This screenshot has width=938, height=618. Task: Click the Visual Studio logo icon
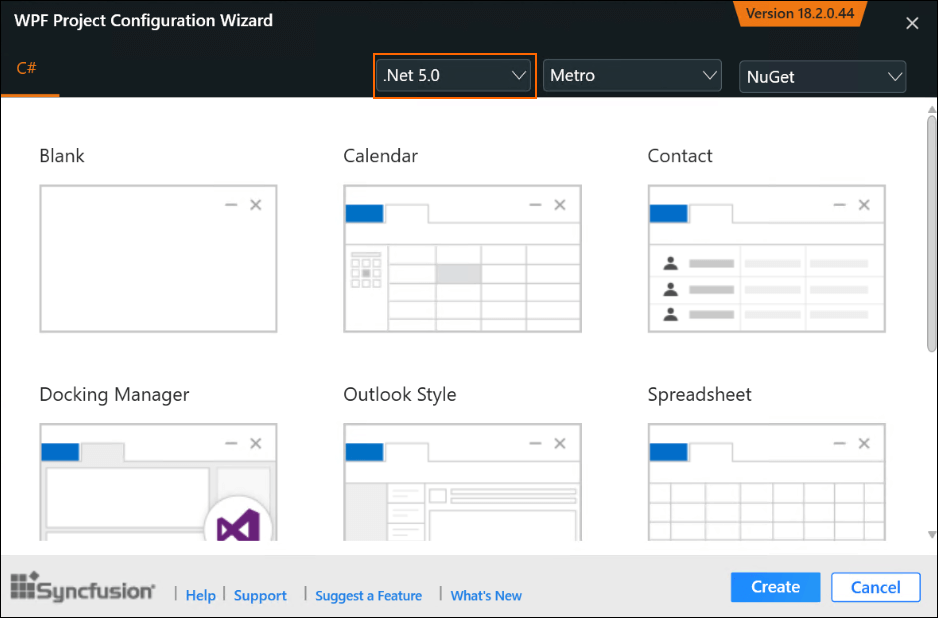coord(239,523)
